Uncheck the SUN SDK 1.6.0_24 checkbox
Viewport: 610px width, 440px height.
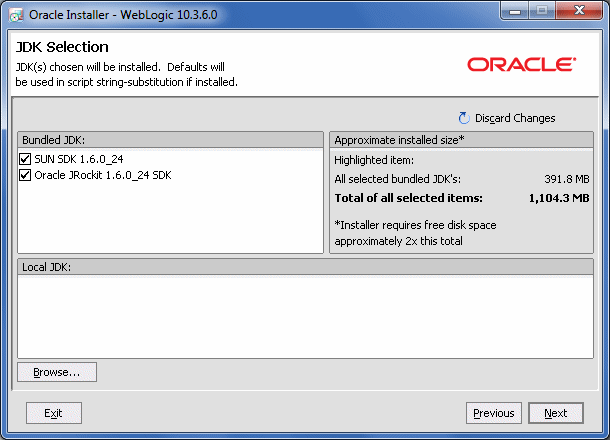[x=25, y=159]
